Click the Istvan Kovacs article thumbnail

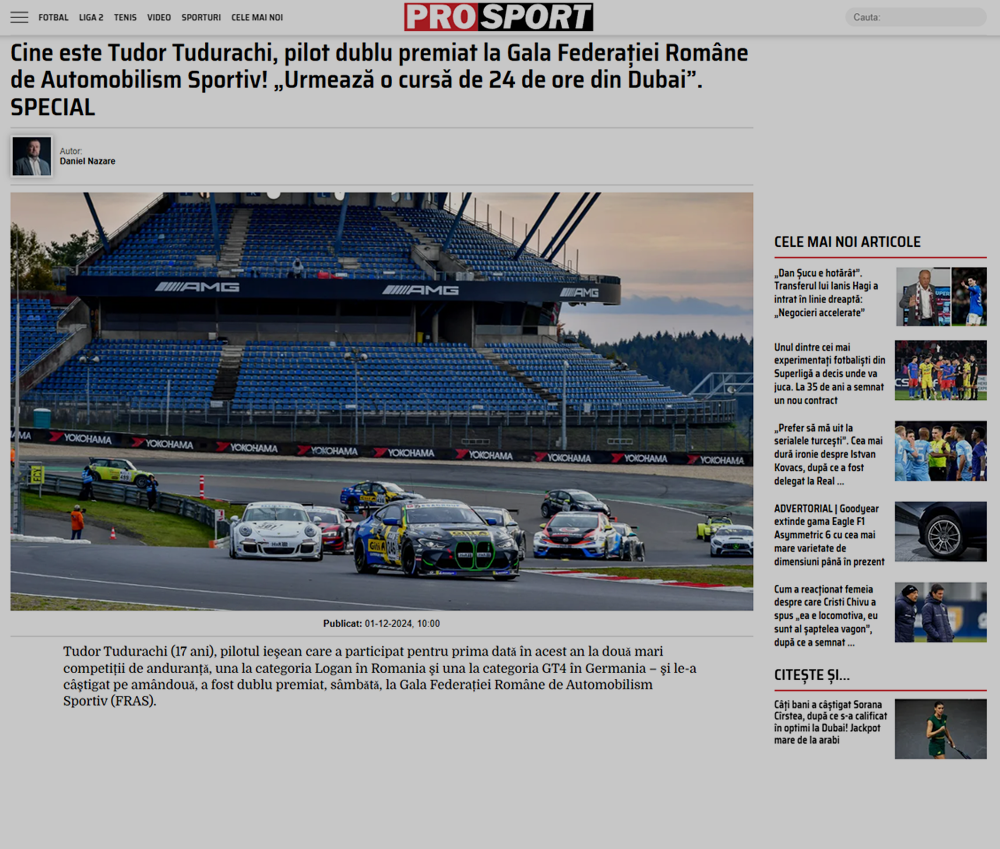(x=940, y=451)
